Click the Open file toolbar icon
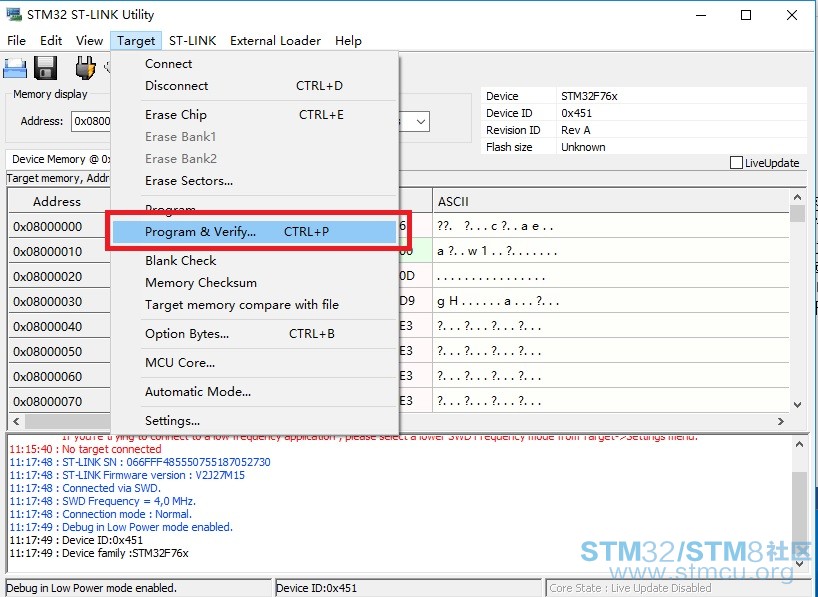This screenshot has width=818, height=597. [x=15, y=68]
